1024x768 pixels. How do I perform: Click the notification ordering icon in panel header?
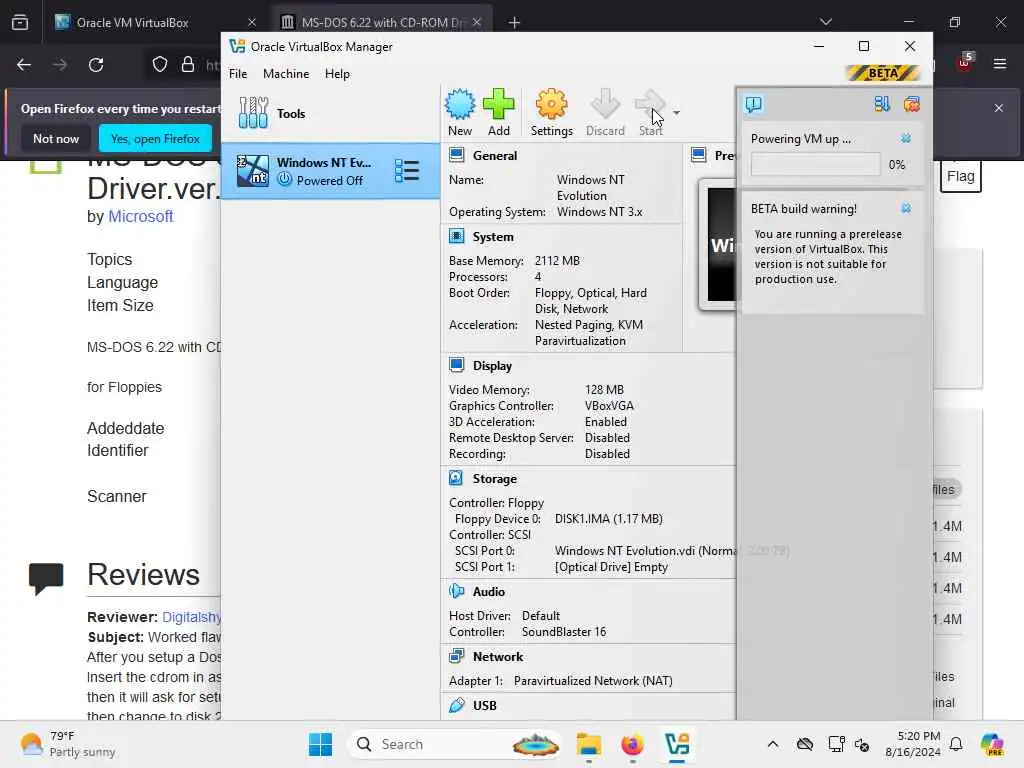(882, 104)
